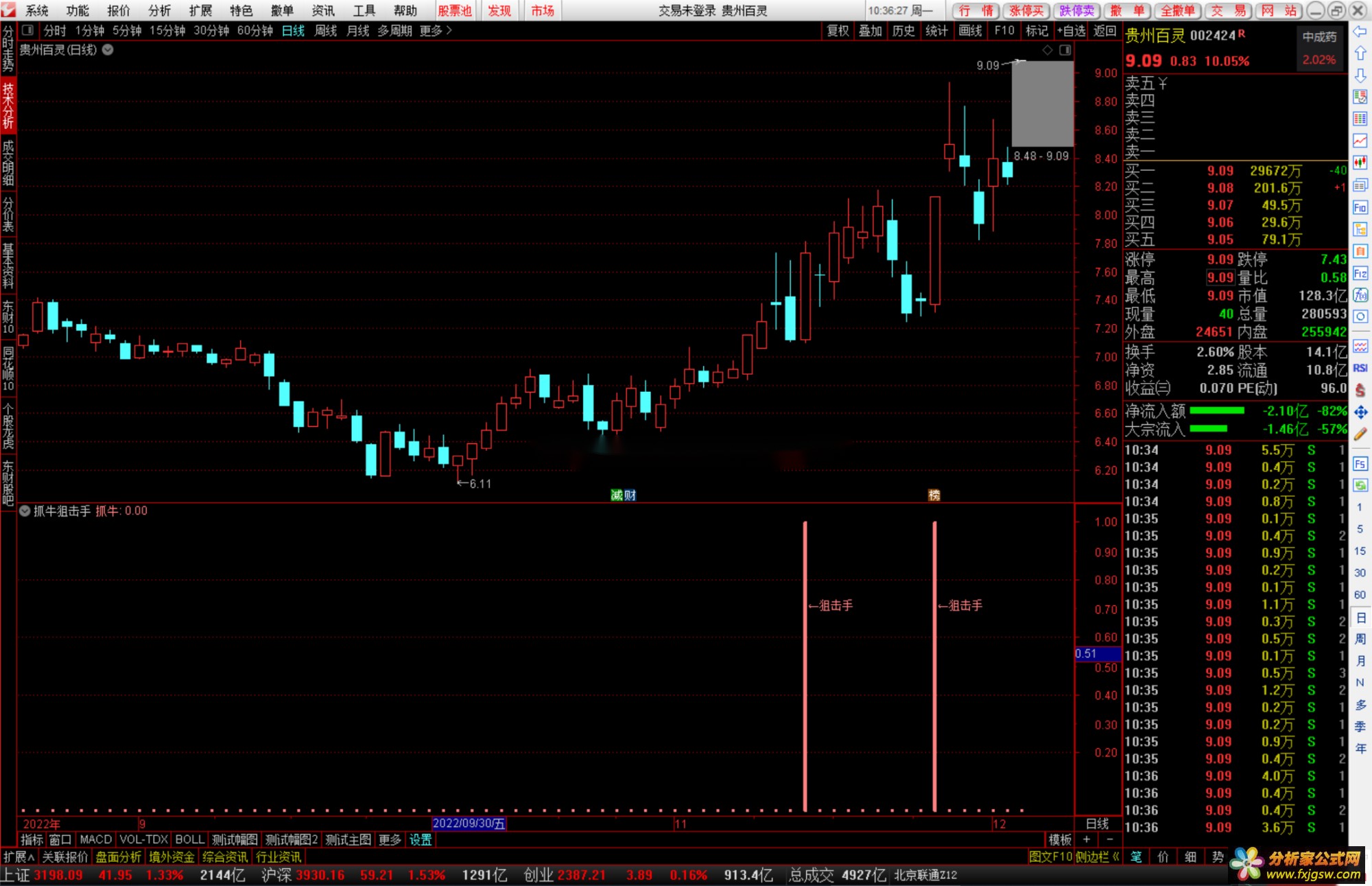Click the 涨停买 button
Image resolution: width=1372 pixels, height=886 pixels.
tap(1026, 10)
